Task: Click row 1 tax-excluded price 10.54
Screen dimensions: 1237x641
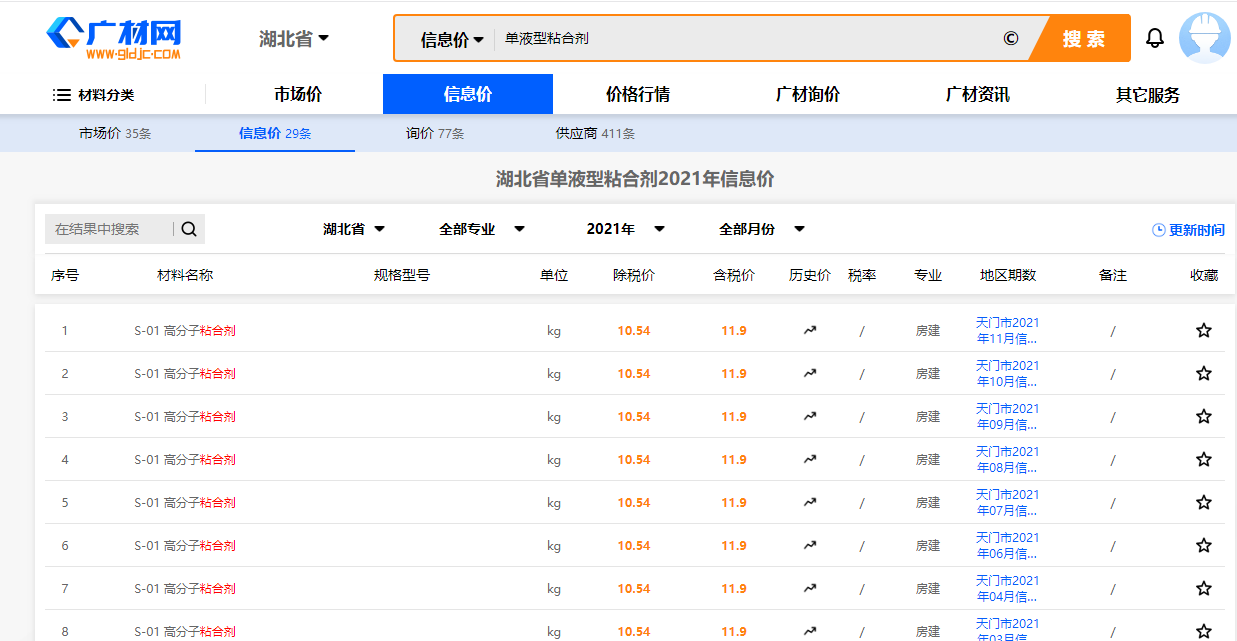Action: [634, 331]
